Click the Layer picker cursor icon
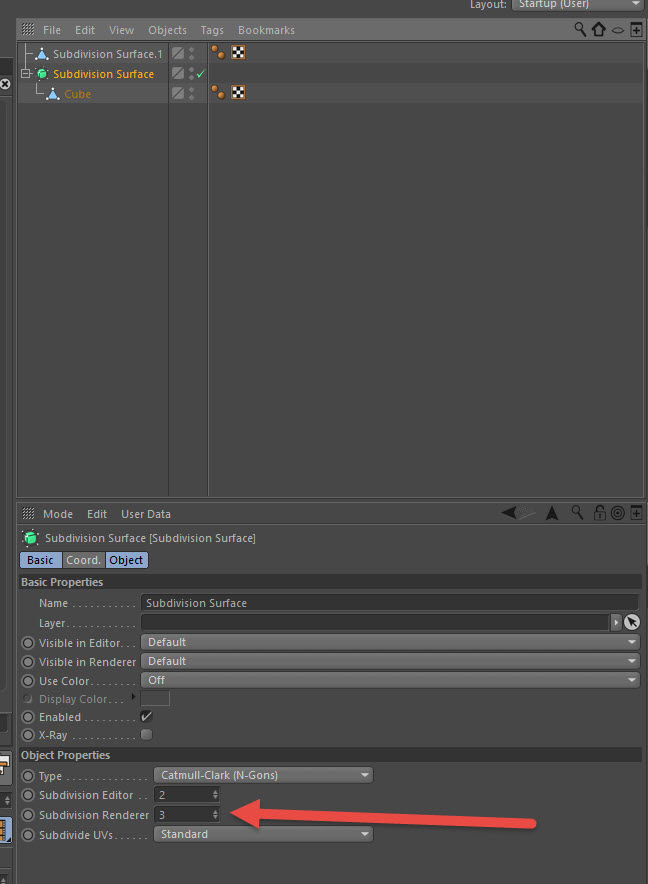 tap(632, 622)
